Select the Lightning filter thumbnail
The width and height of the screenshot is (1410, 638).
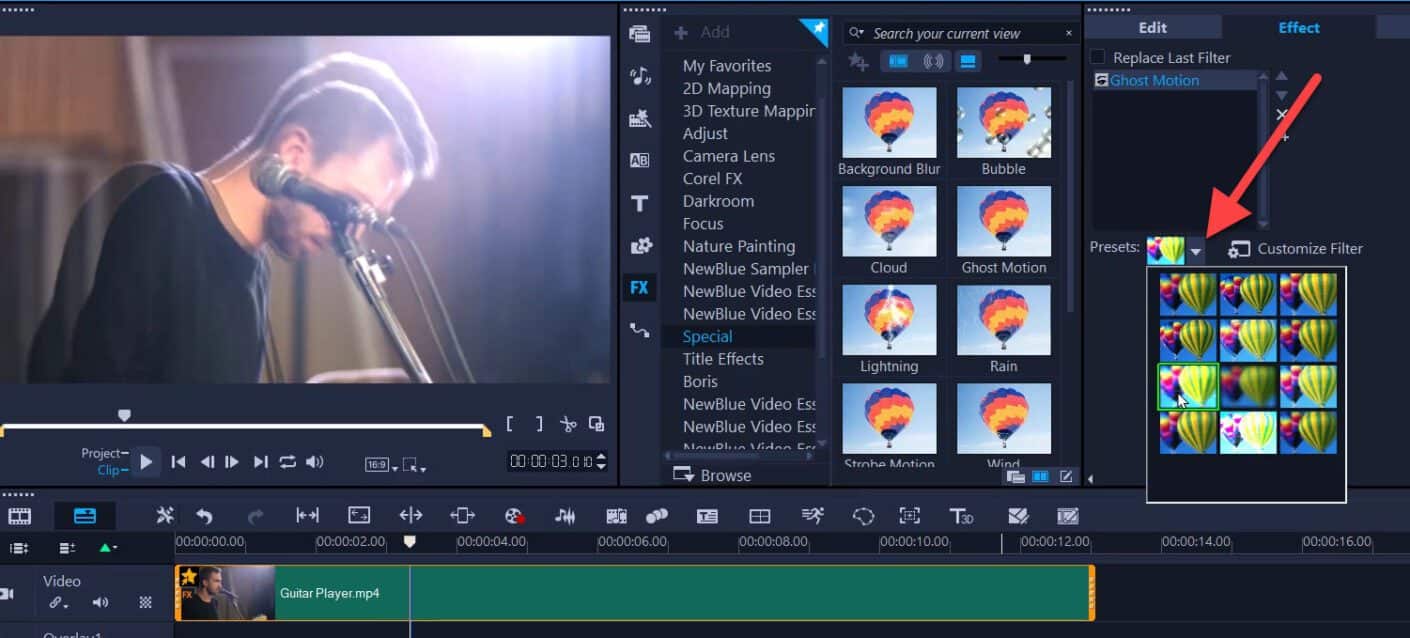point(888,320)
